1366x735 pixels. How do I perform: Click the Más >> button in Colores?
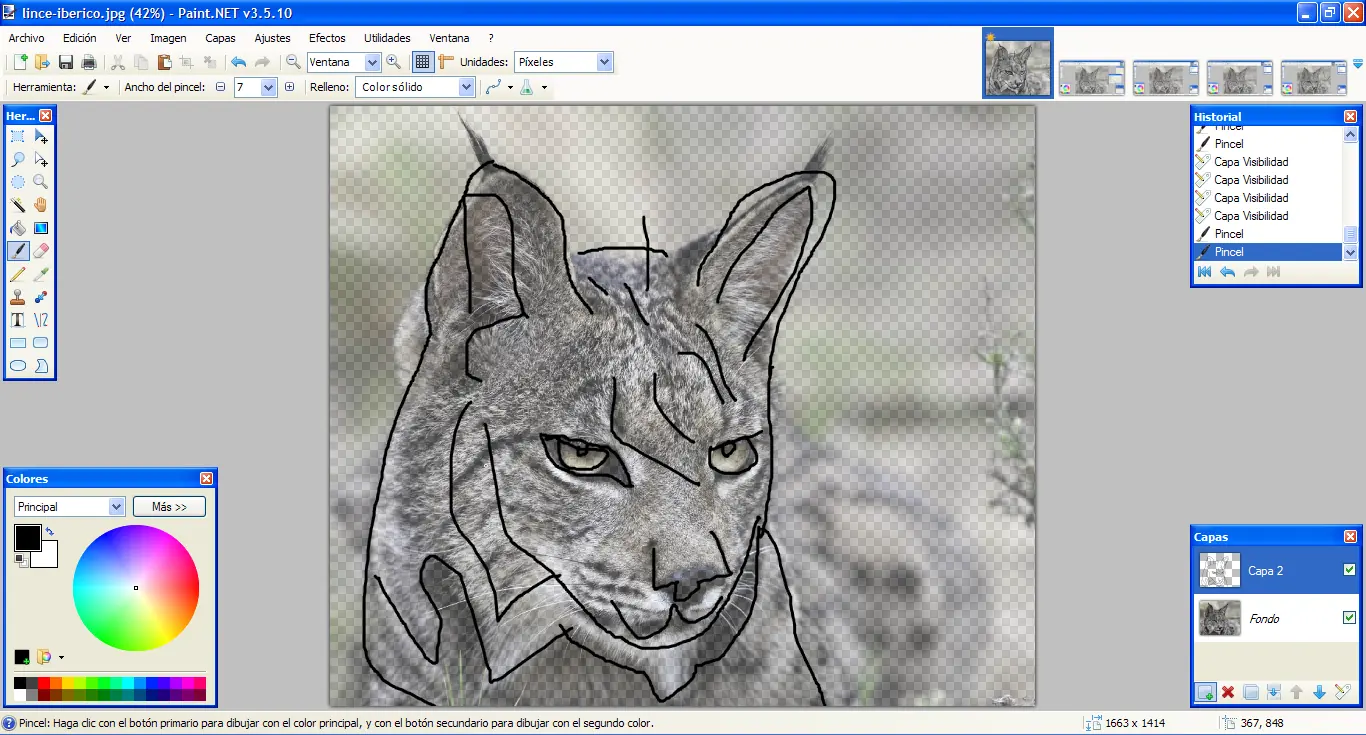169,507
